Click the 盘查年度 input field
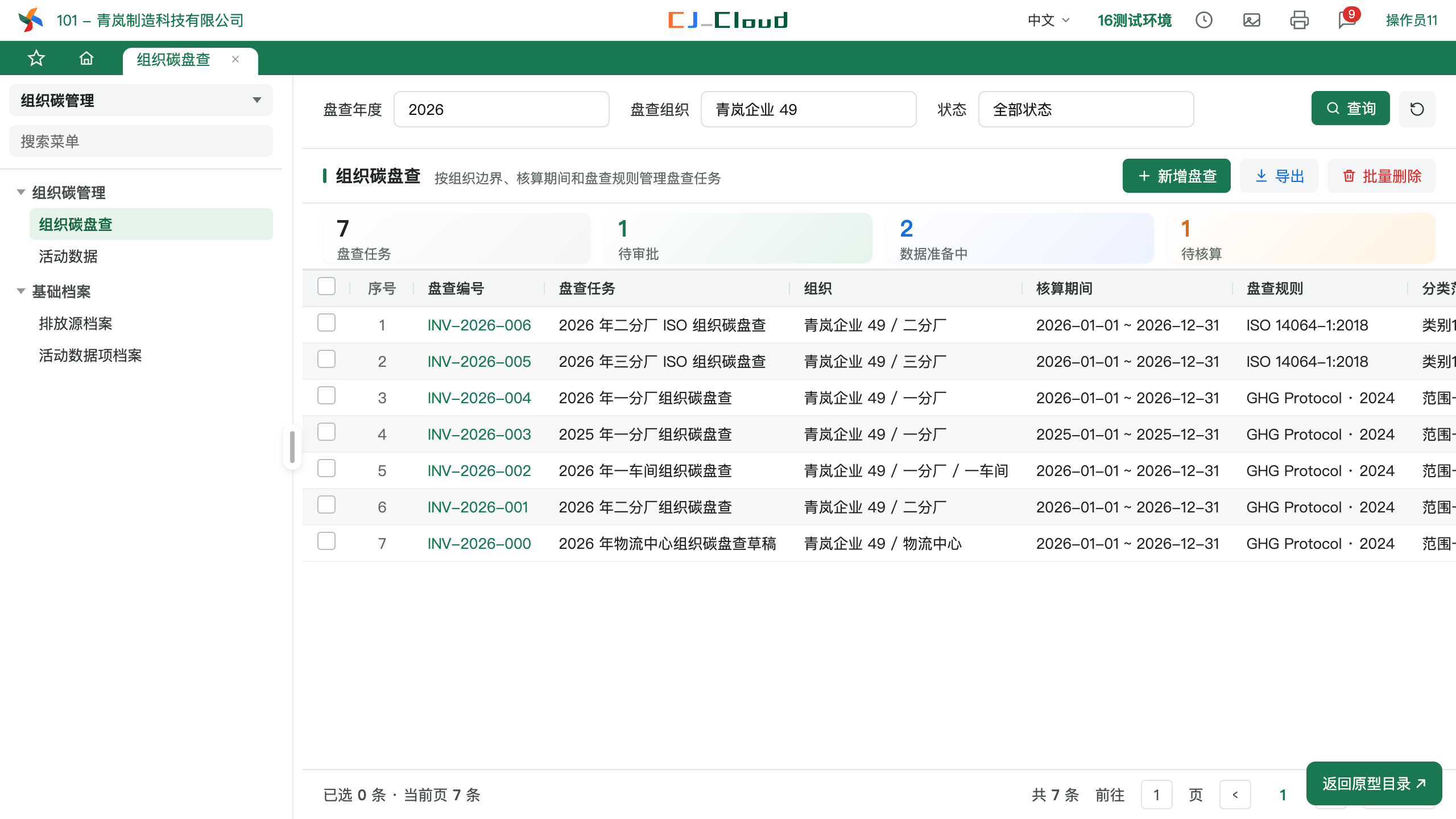The height and width of the screenshot is (819, 1456). 501,109
